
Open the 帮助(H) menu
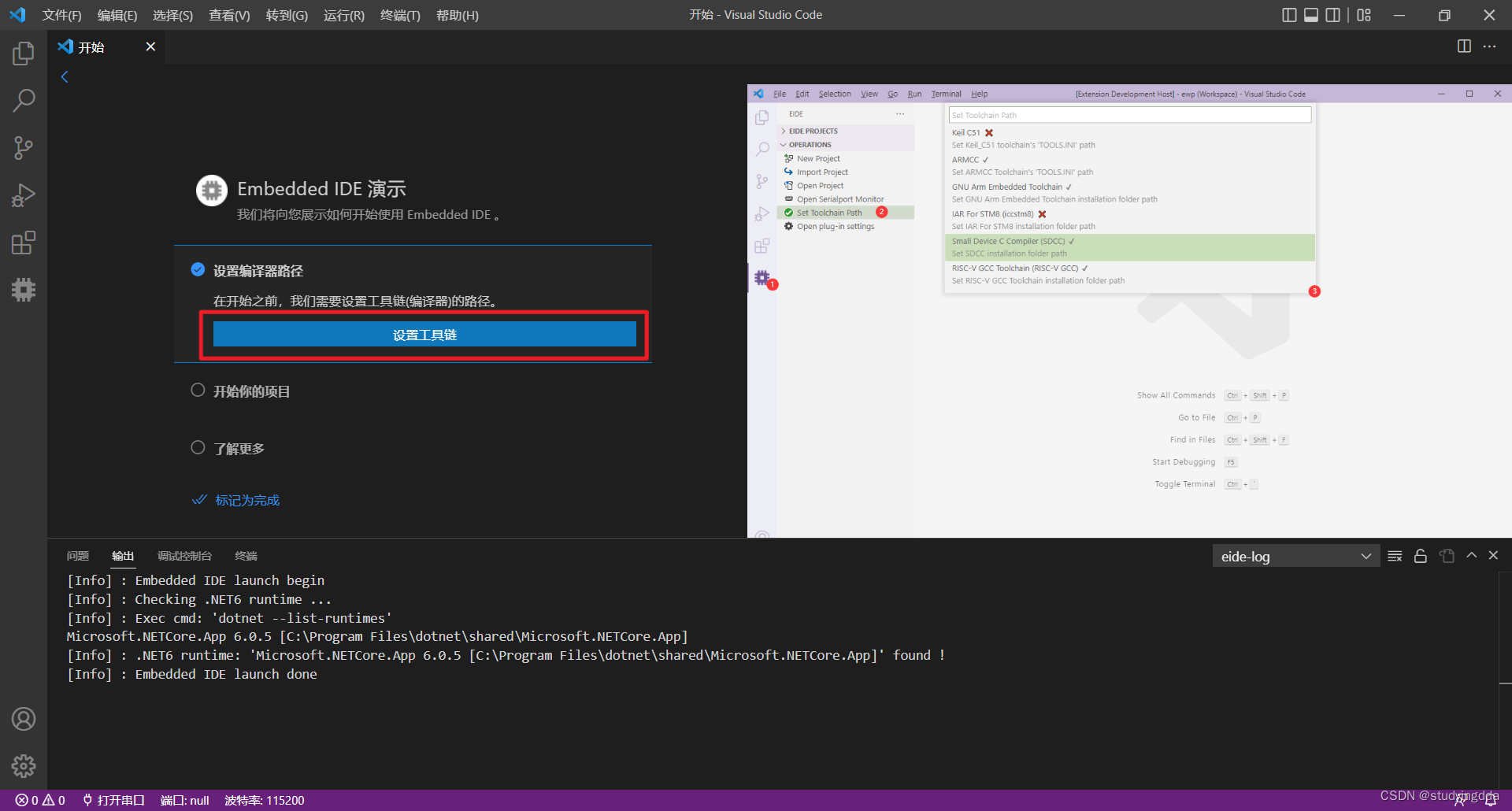coord(458,15)
